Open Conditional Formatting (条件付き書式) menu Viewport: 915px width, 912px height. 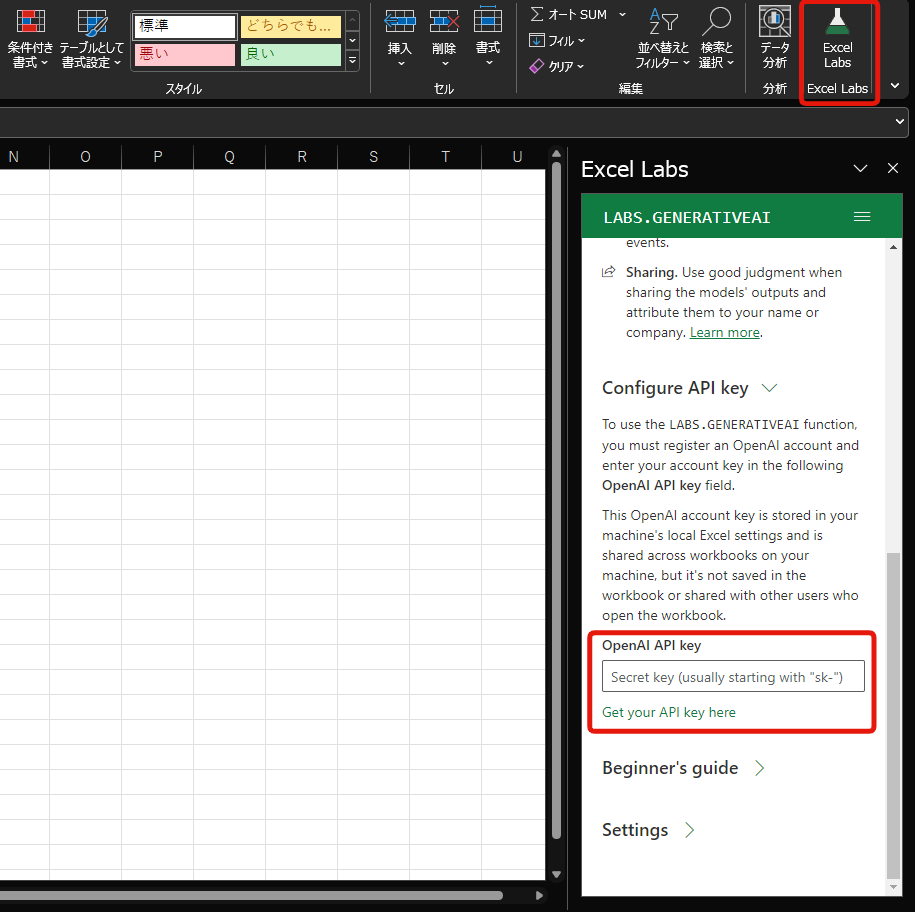[x=29, y=39]
